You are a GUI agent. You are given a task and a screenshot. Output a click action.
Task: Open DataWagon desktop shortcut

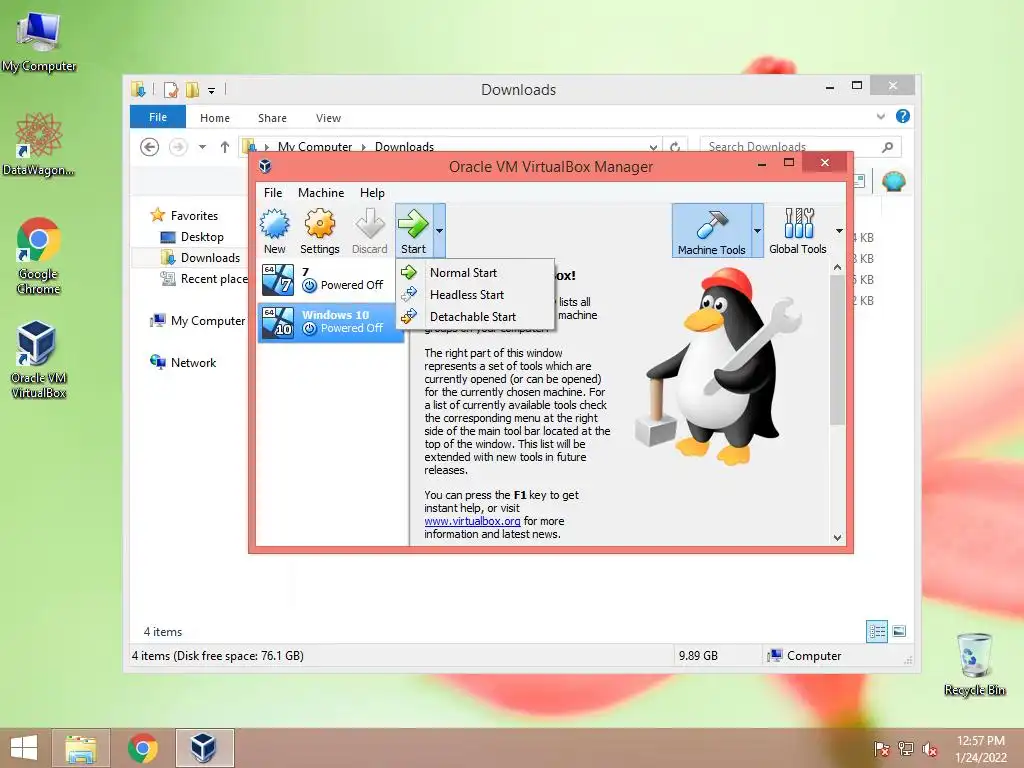(x=39, y=144)
